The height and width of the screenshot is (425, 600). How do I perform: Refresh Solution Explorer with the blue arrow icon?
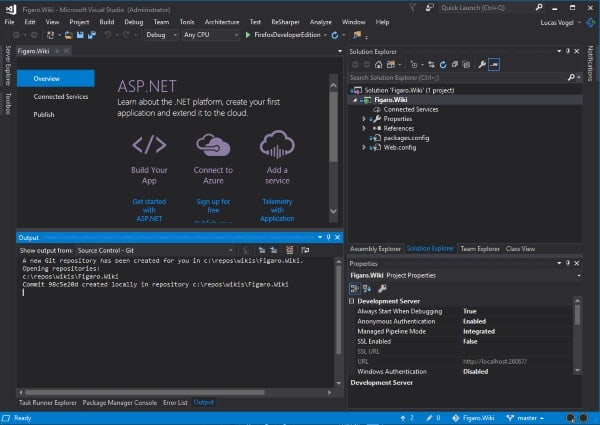[x=443, y=64]
